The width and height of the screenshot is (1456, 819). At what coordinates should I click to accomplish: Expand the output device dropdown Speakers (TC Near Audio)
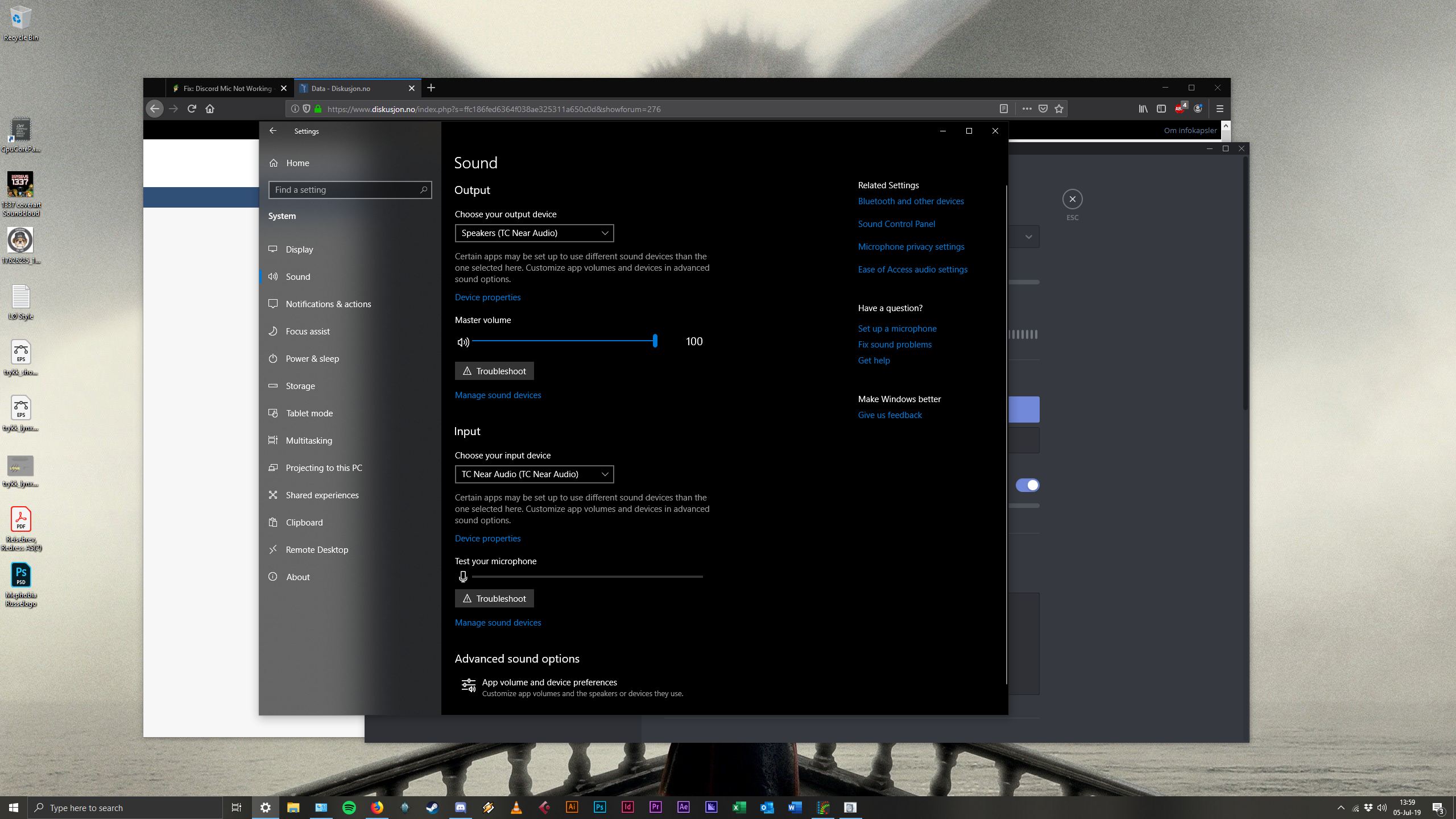[534, 233]
